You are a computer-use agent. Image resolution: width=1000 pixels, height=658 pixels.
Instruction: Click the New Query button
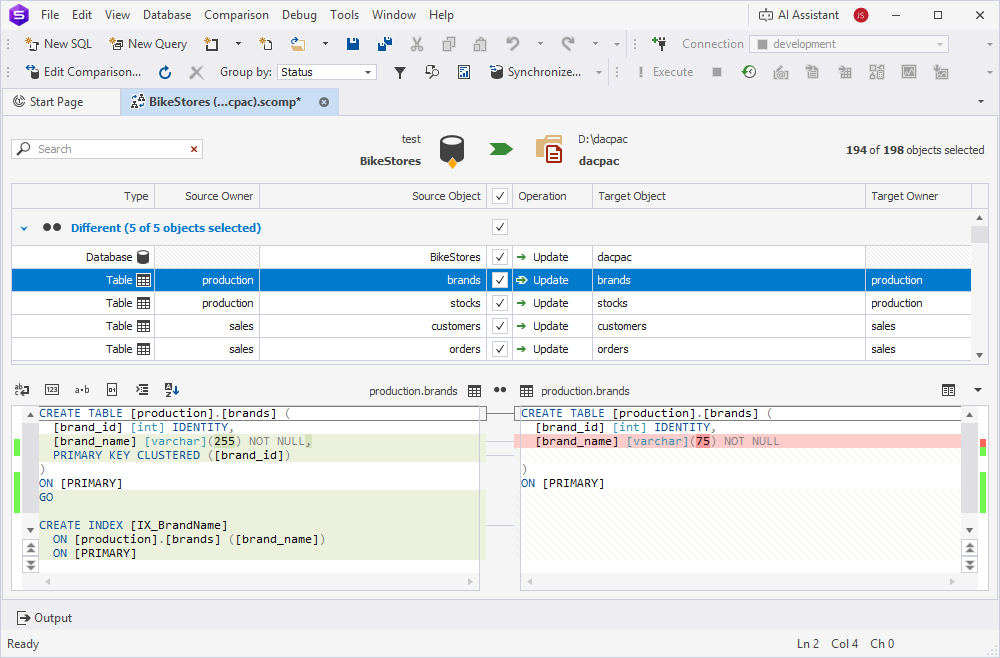click(148, 44)
